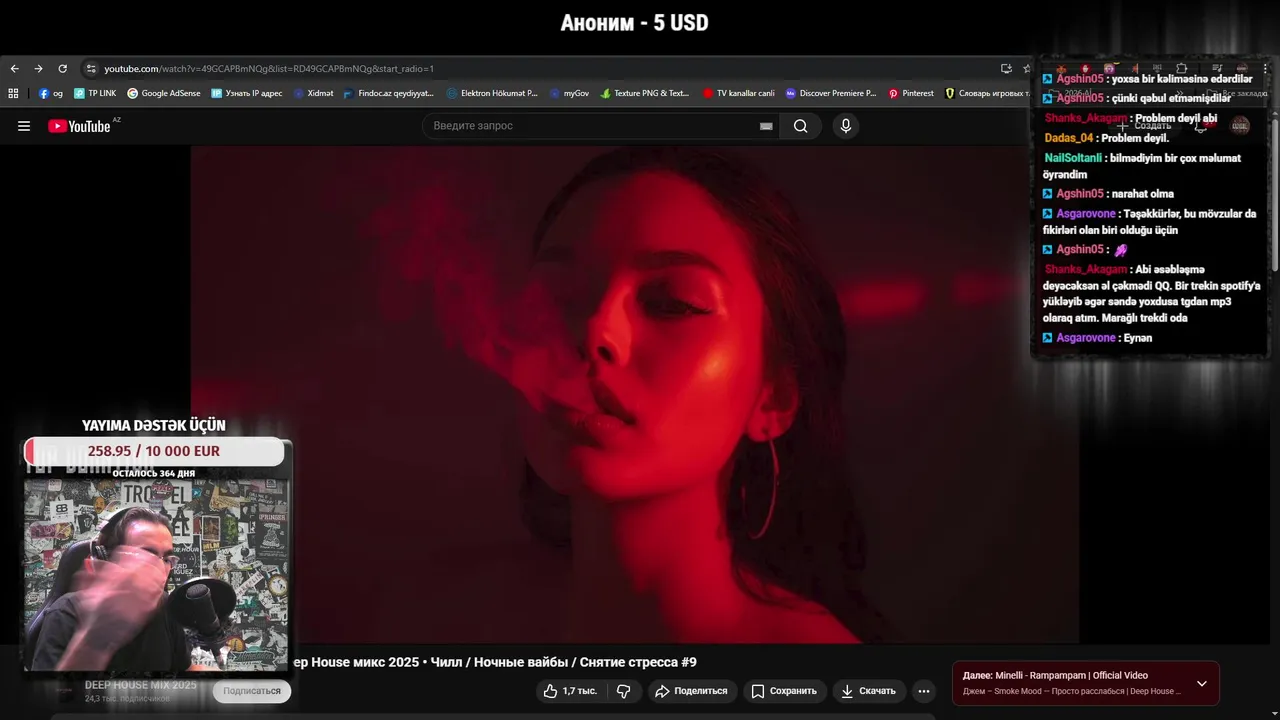Image resolution: width=1280 pixels, height=720 pixels.
Task: Open the TP LINK bookmark
Action: pos(95,93)
